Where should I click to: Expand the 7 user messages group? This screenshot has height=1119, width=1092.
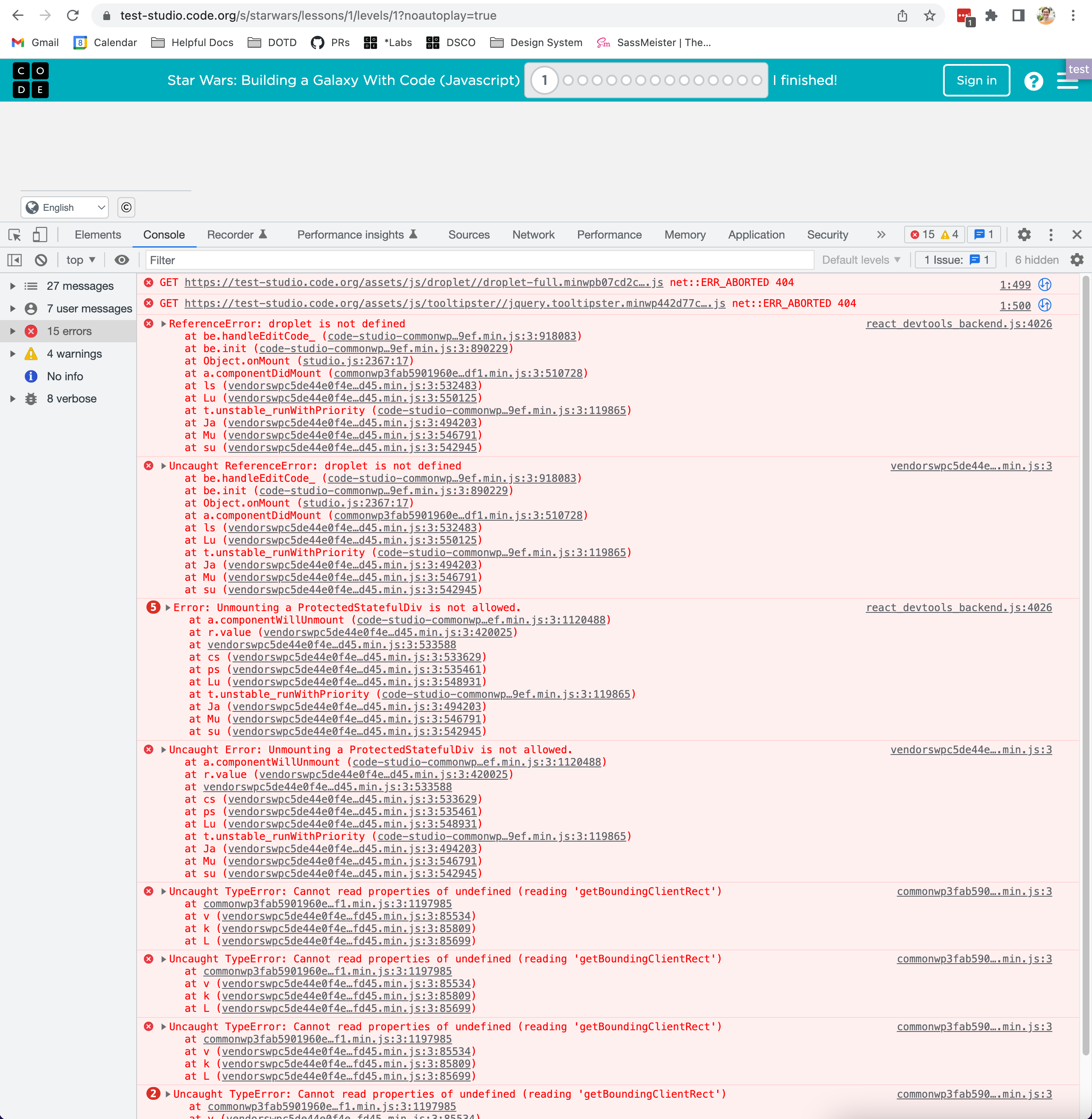[x=12, y=309]
